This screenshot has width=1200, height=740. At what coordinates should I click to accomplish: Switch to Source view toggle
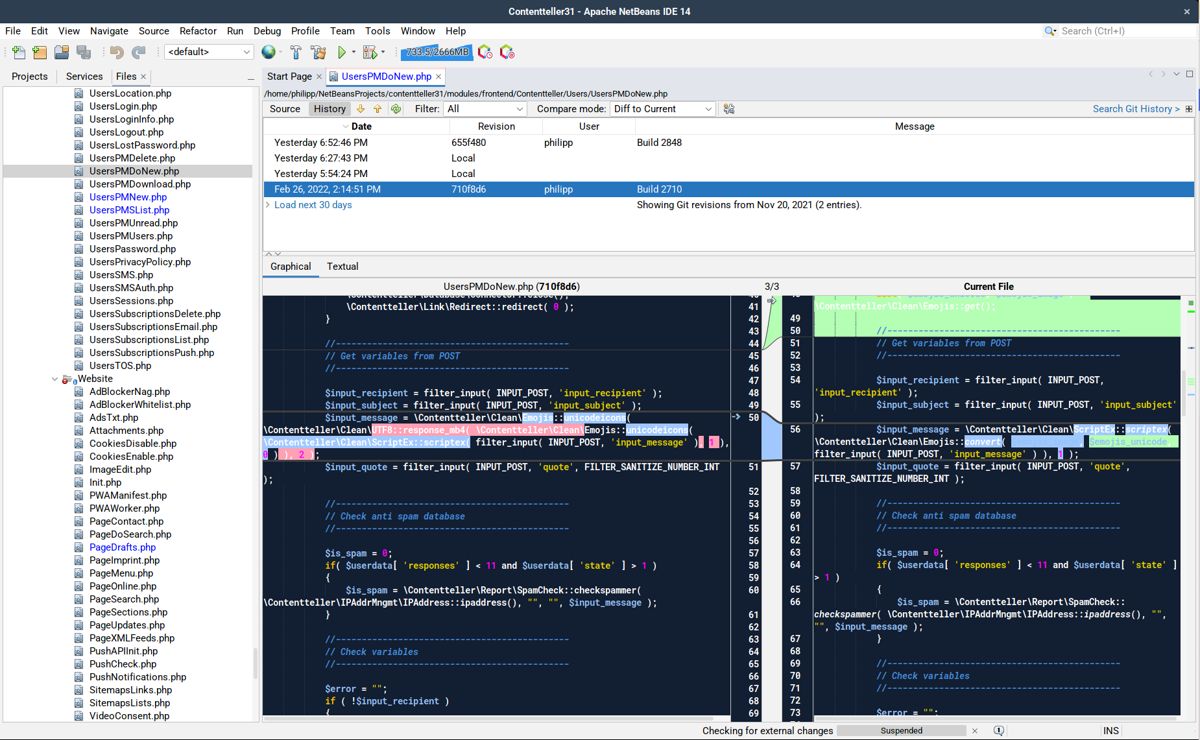click(285, 109)
